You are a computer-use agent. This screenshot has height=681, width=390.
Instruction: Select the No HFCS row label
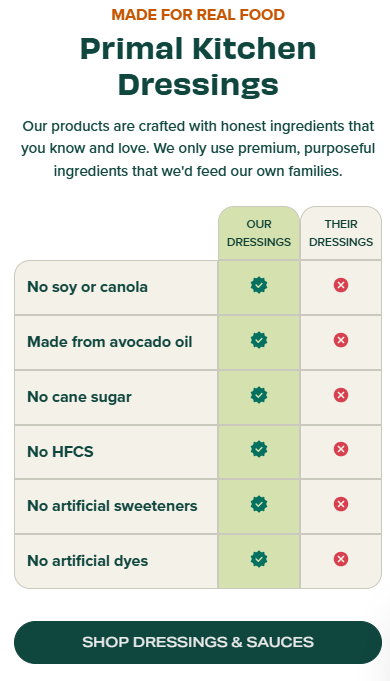[x=60, y=452]
